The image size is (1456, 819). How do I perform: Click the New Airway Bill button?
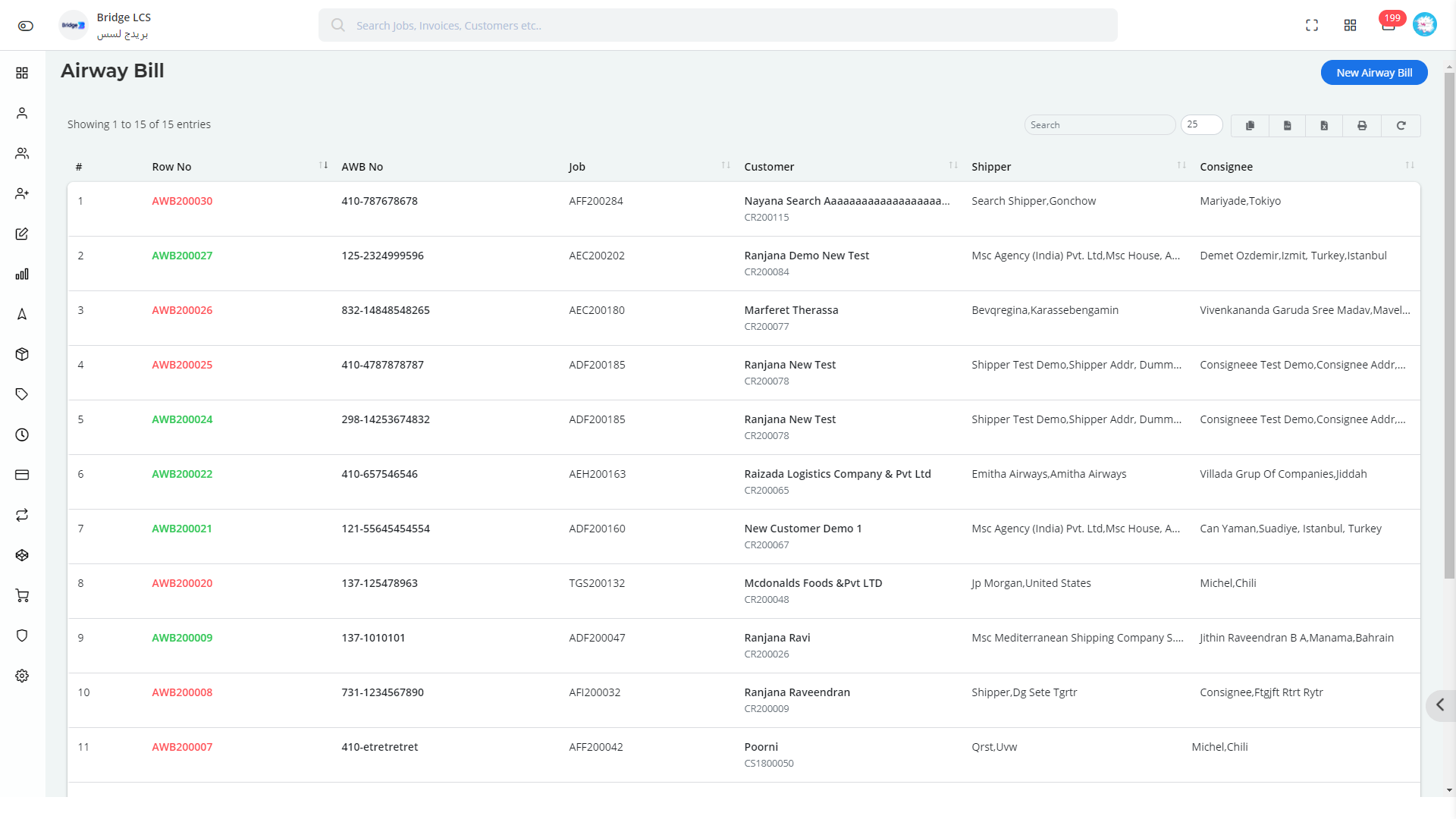coord(1375,72)
